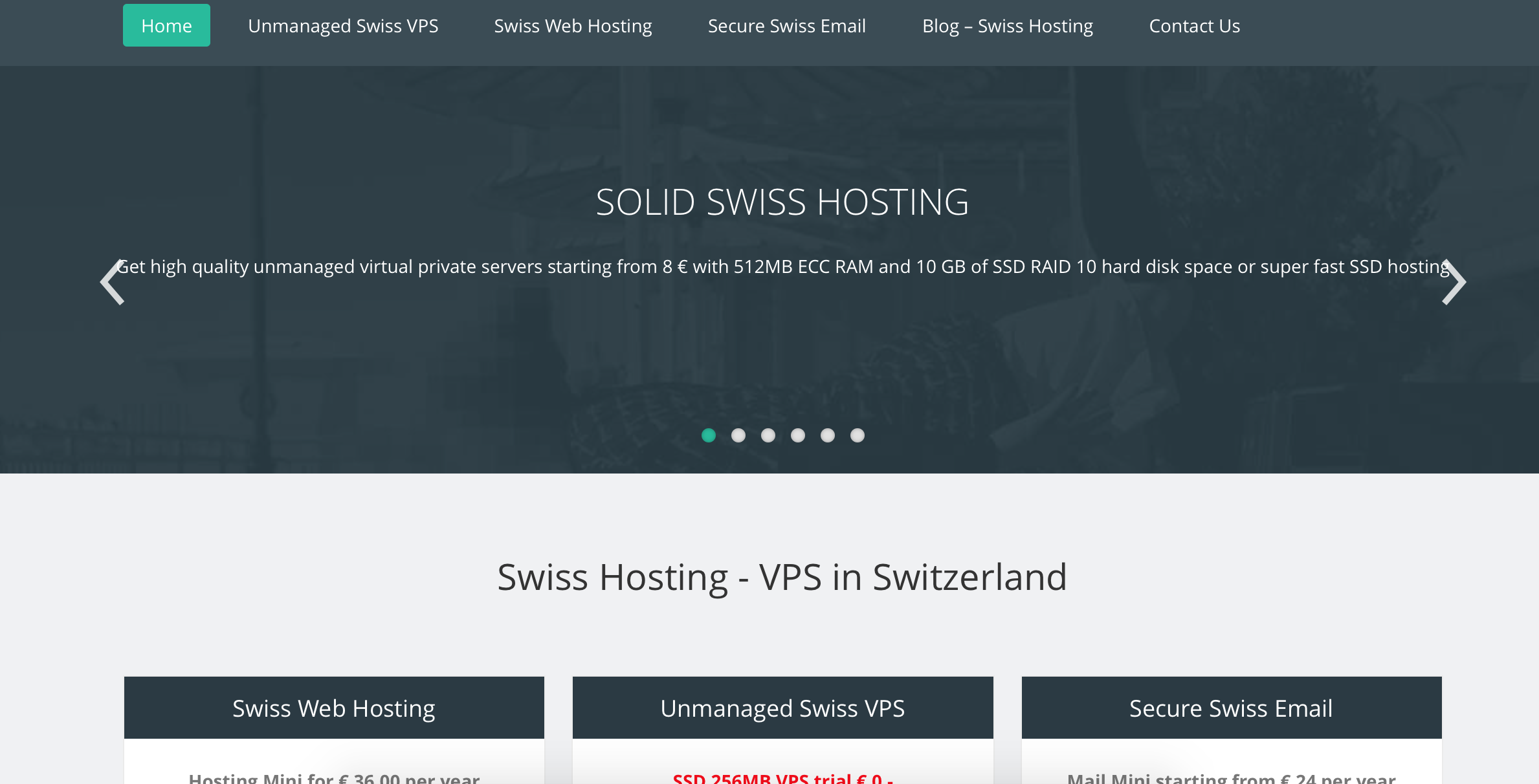The height and width of the screenshot is (784, 1539).
Task: Open the Home menu item
Action: pyautogui.click(x=166, y=26)
